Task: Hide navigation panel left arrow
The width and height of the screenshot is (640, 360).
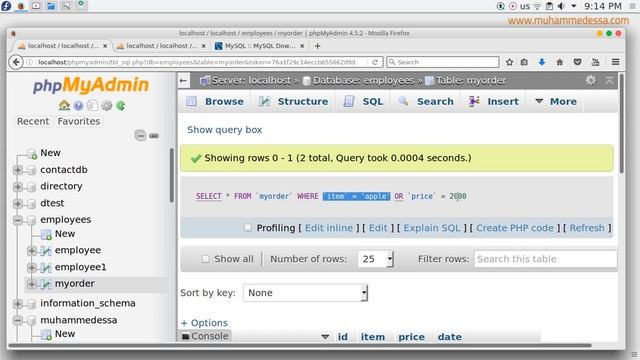Action: 183,81
